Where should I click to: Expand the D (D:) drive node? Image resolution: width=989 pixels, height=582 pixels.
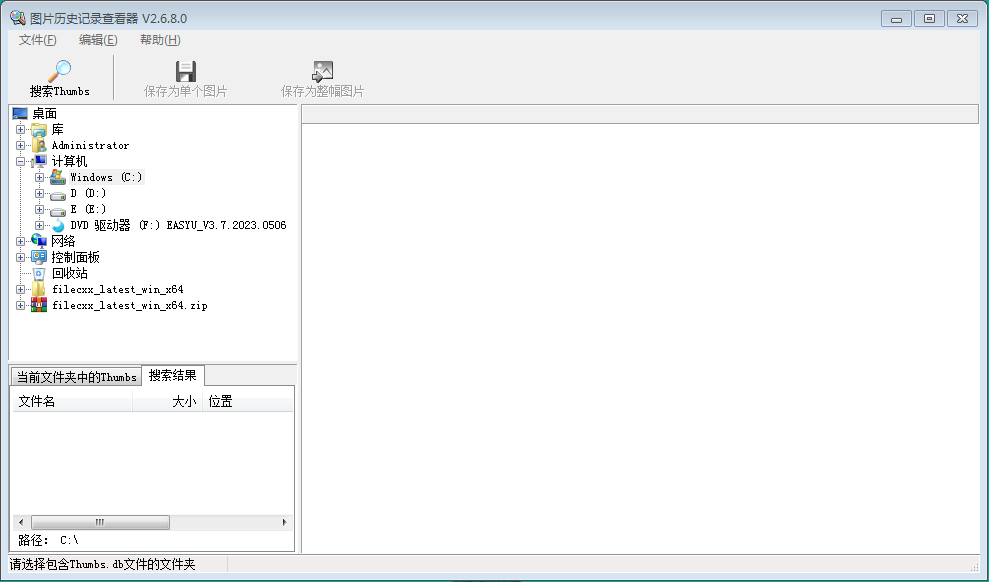coord(40,193)
